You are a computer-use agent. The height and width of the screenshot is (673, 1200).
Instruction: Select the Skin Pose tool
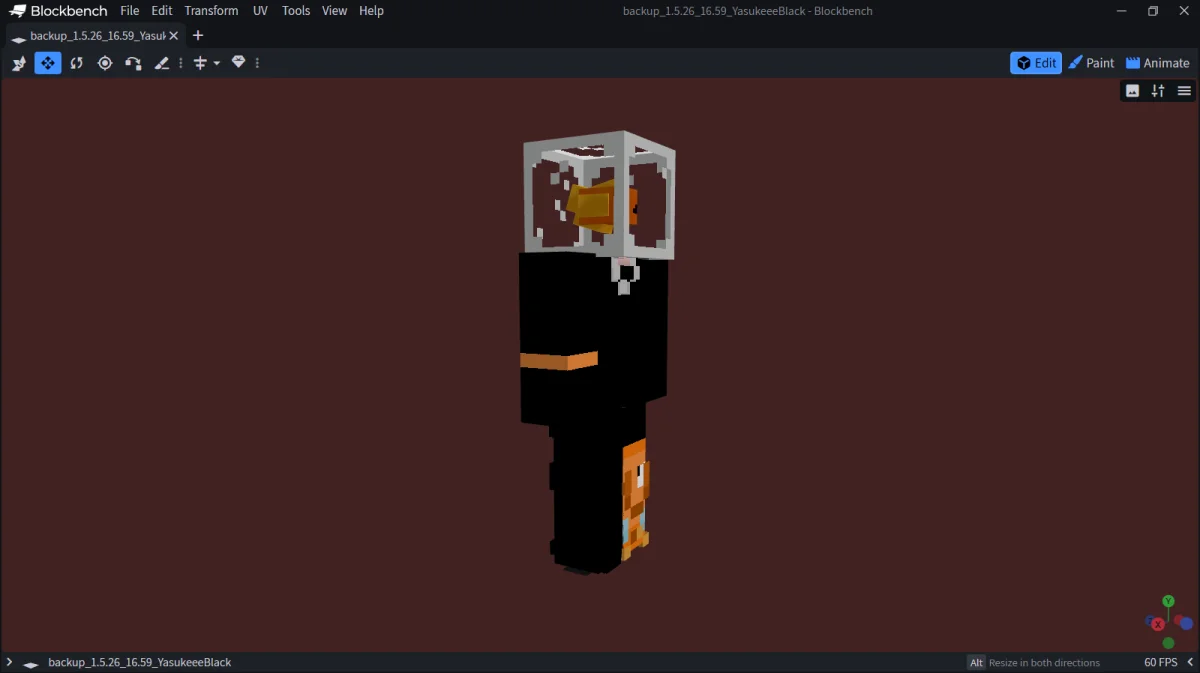(x=19, y=63)
